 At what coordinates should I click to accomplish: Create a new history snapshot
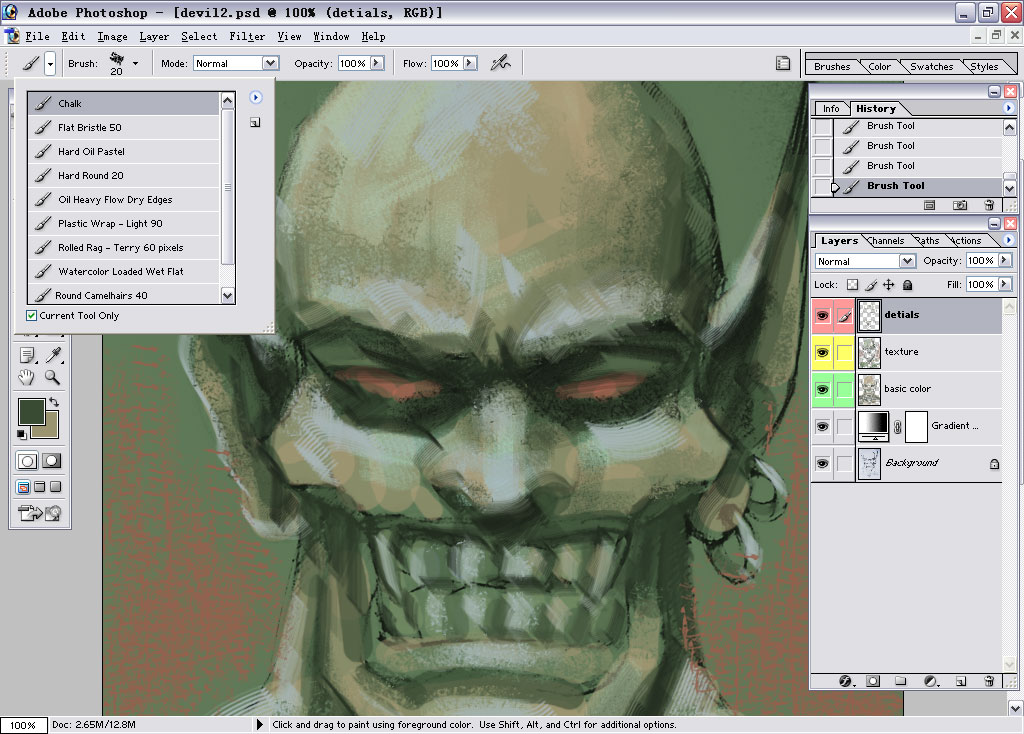[959, 205]
